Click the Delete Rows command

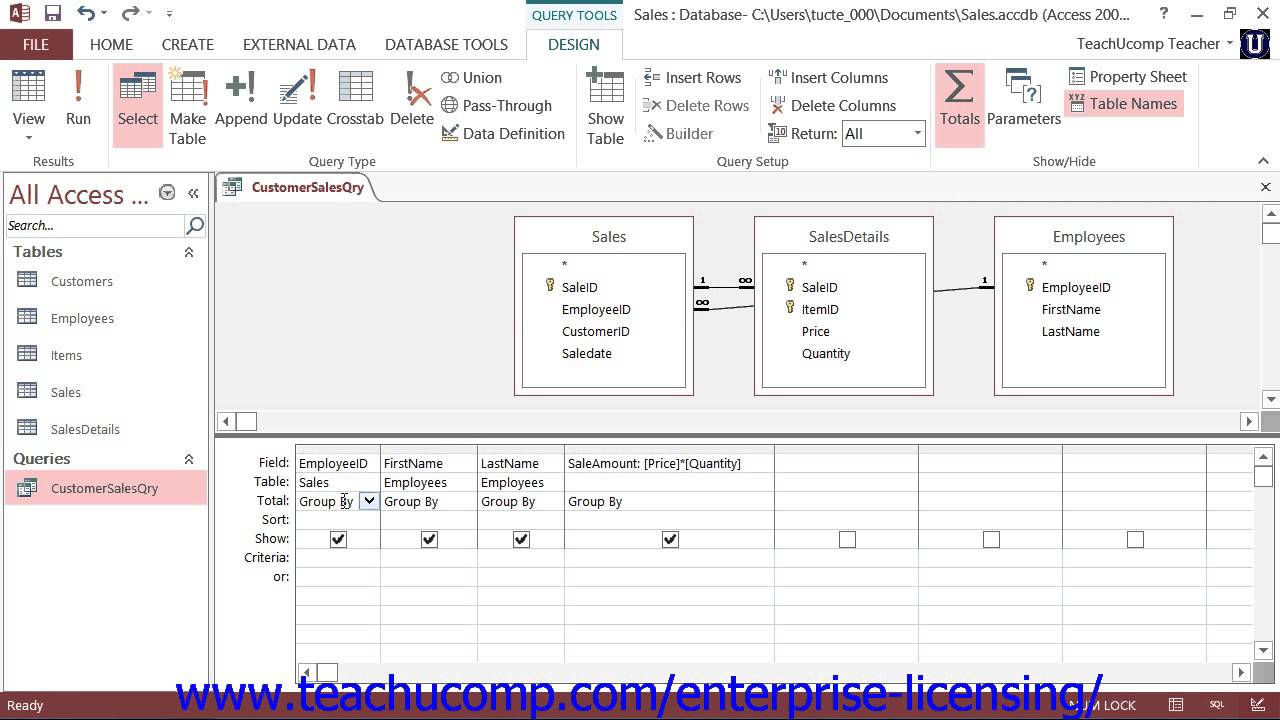point(695,105)
